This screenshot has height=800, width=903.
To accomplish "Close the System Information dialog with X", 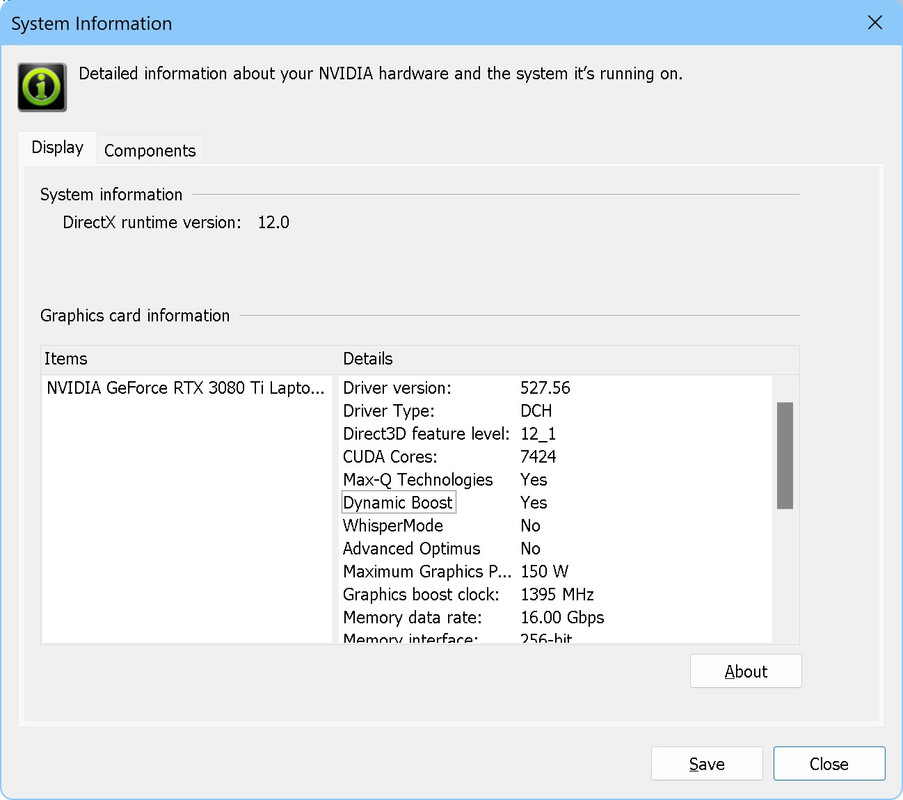I will click(x=875, y=22).
